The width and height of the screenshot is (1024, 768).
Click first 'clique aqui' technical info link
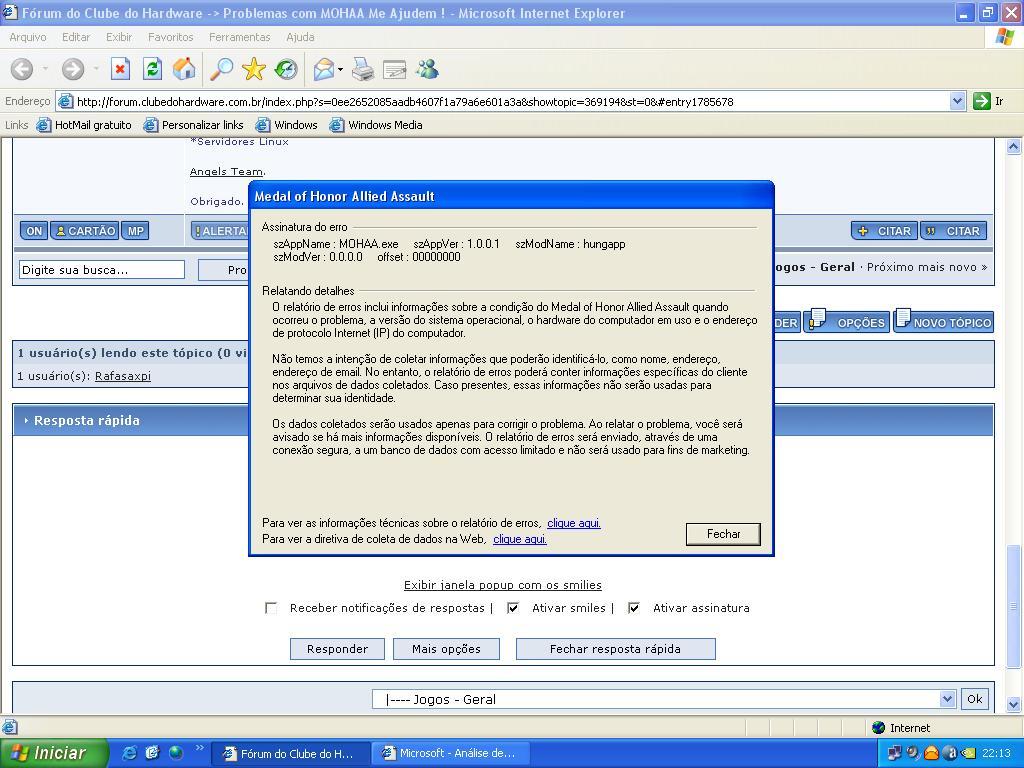574,523
